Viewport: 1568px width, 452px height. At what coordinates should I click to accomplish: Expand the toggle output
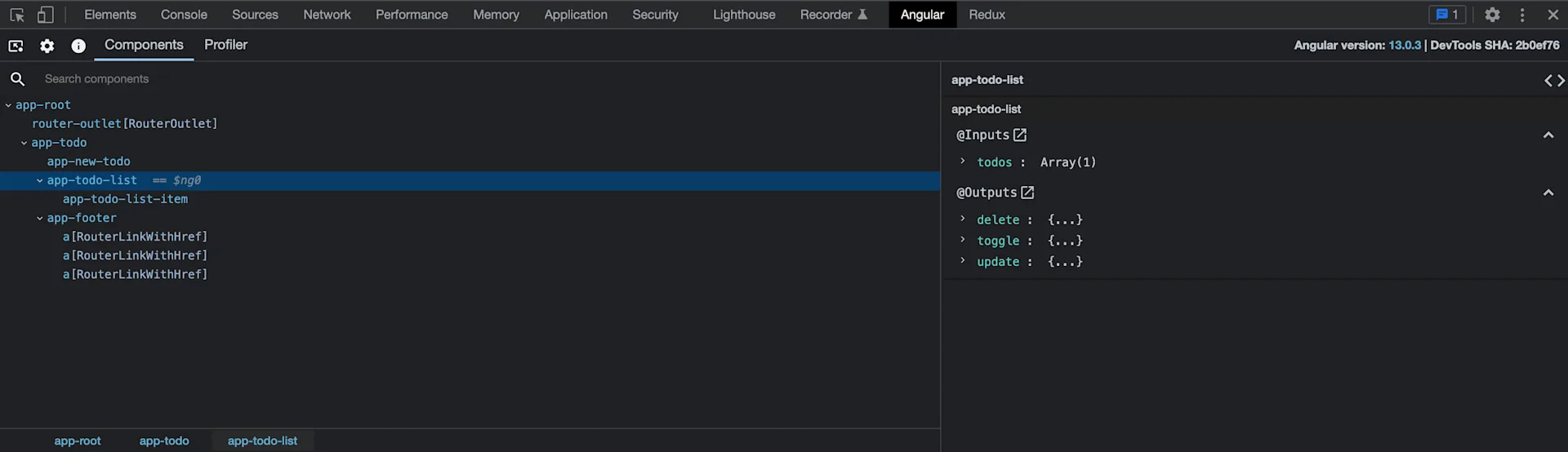tap(963, 240)
